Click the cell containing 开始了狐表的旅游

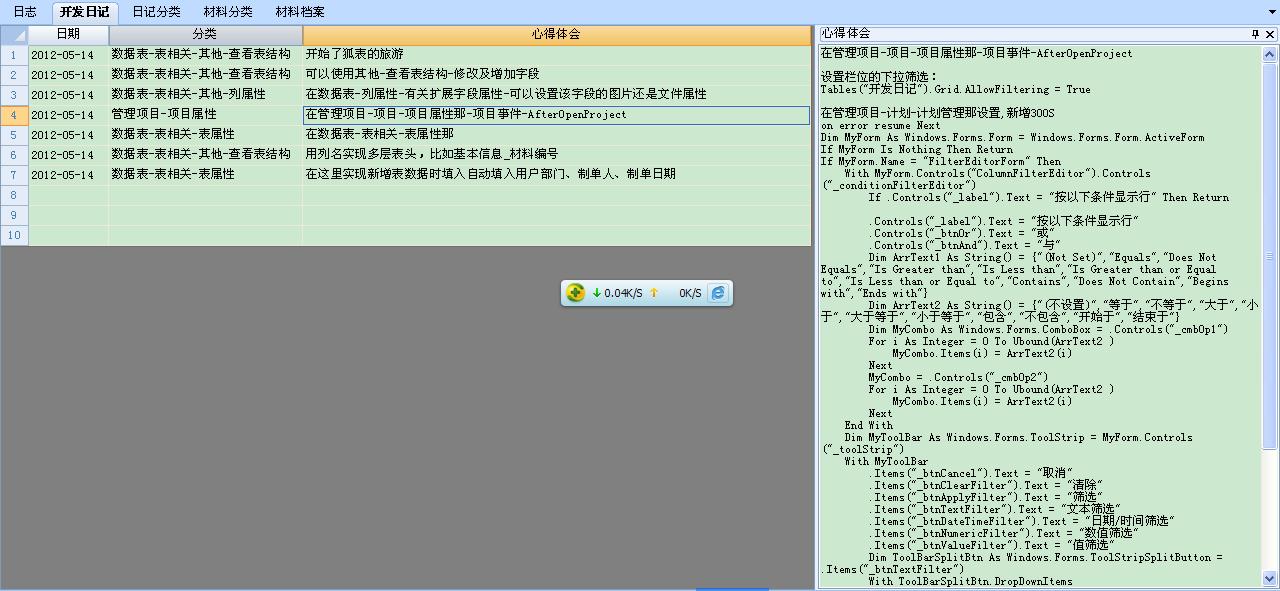coord(355,55)
